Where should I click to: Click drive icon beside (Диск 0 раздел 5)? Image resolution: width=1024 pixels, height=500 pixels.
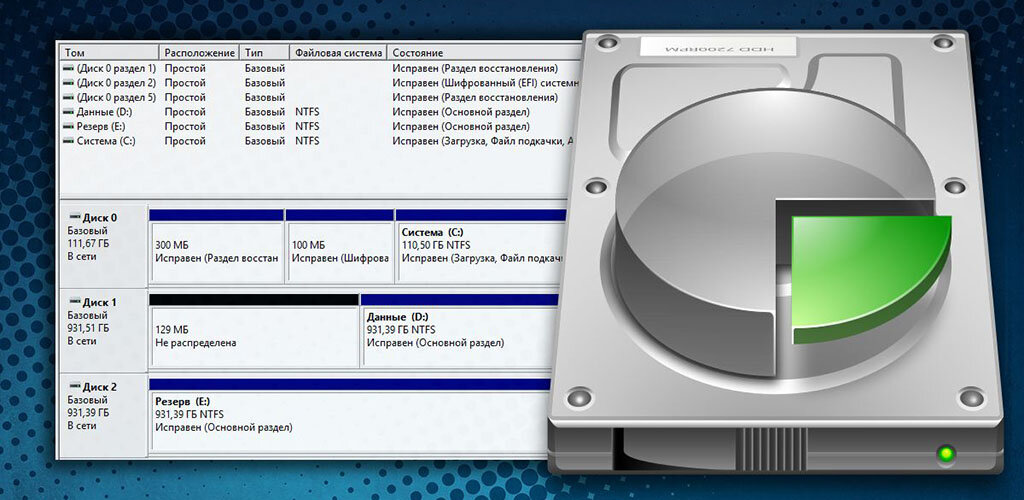coord(69,97)
